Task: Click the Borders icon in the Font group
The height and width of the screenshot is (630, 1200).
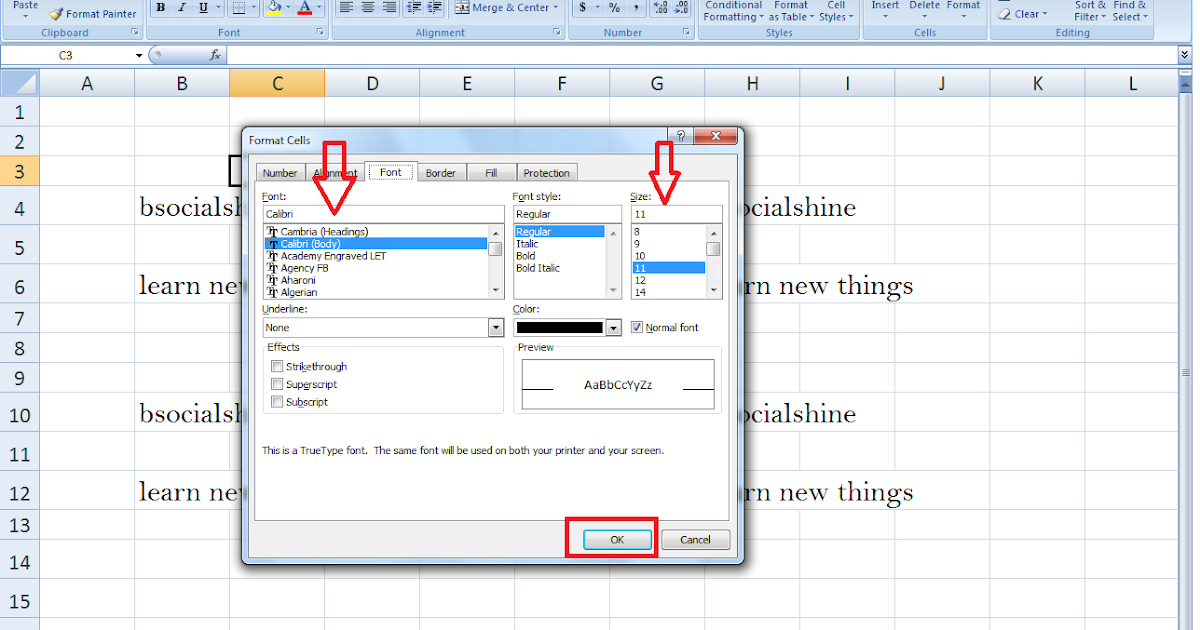Action: point(237,8)
